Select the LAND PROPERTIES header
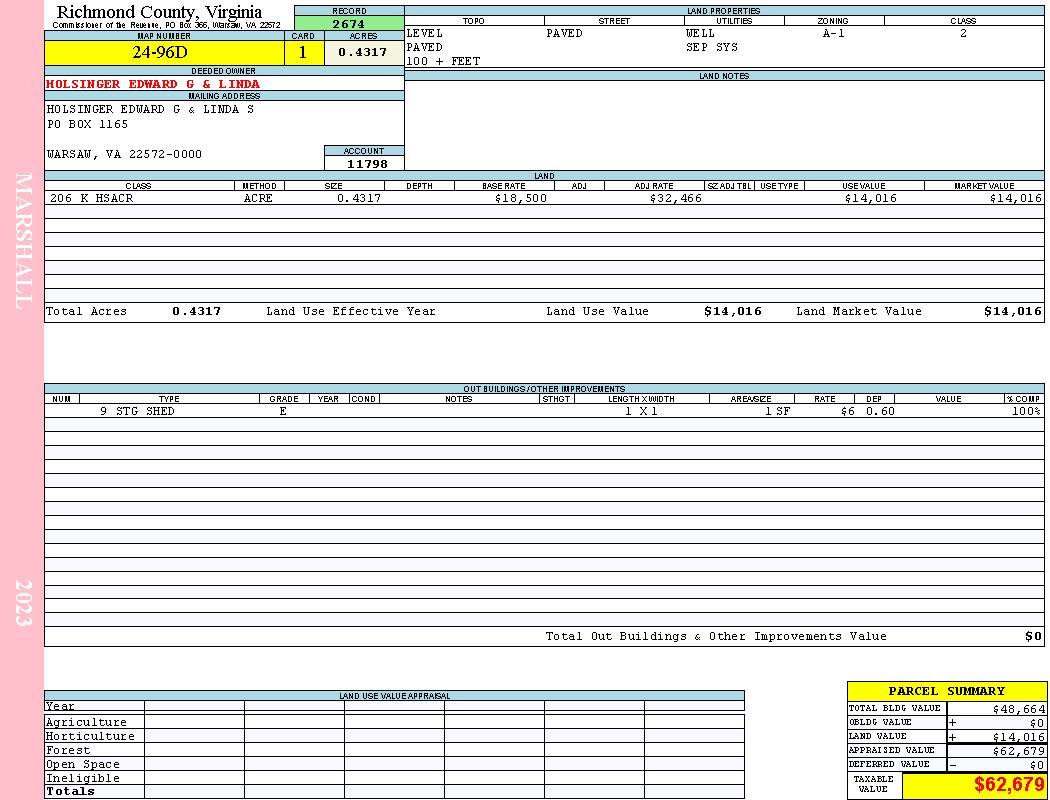 tap(723, 11)
